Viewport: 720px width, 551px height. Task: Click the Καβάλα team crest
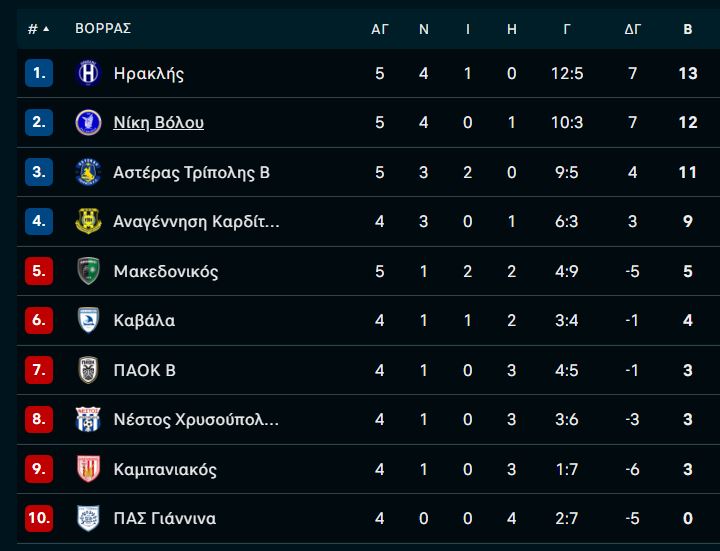click(x=89, y=320)
